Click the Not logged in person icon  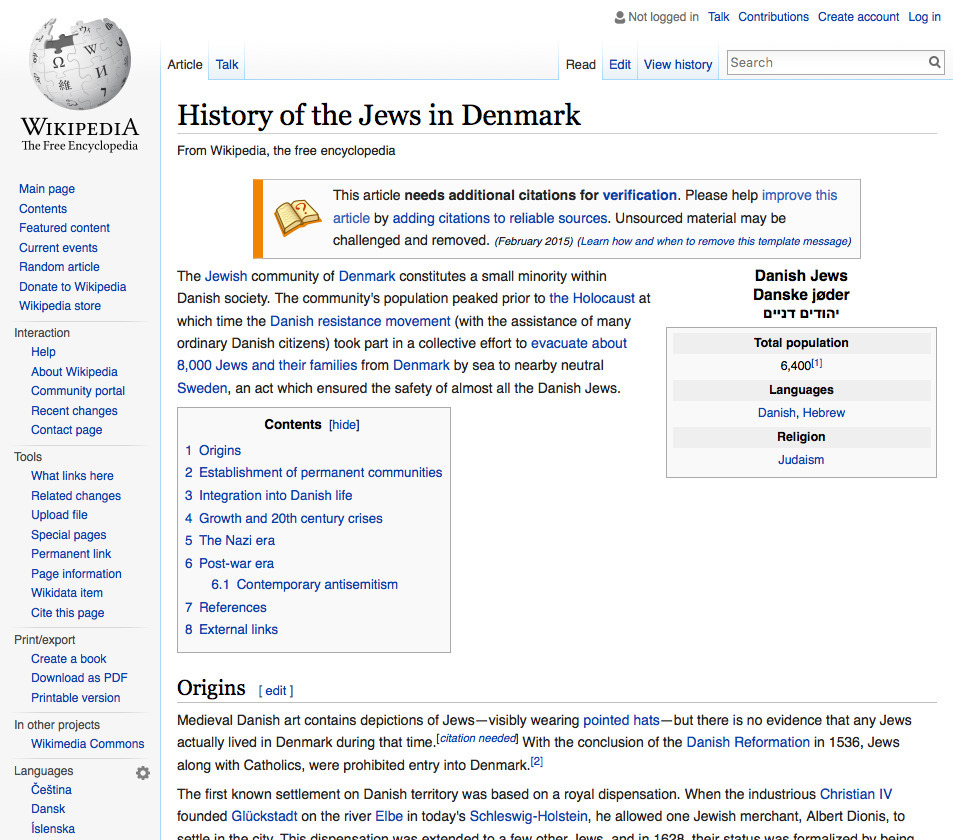[x=620, y=16]
